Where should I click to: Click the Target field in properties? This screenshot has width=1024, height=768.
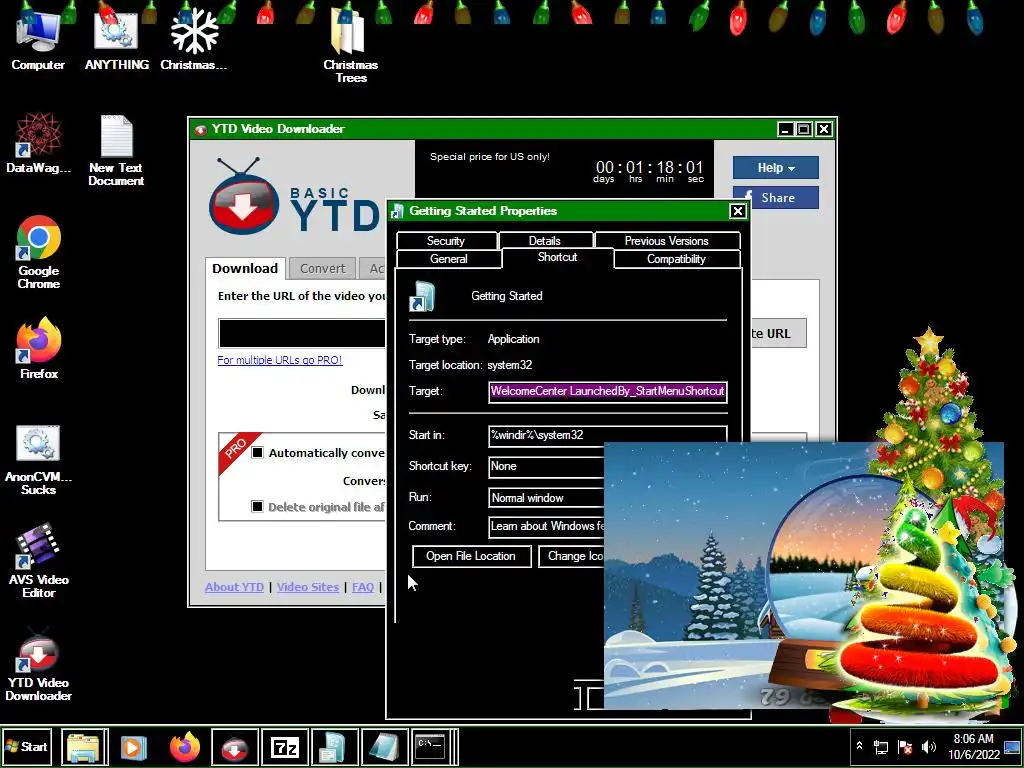tap(607, 391)
